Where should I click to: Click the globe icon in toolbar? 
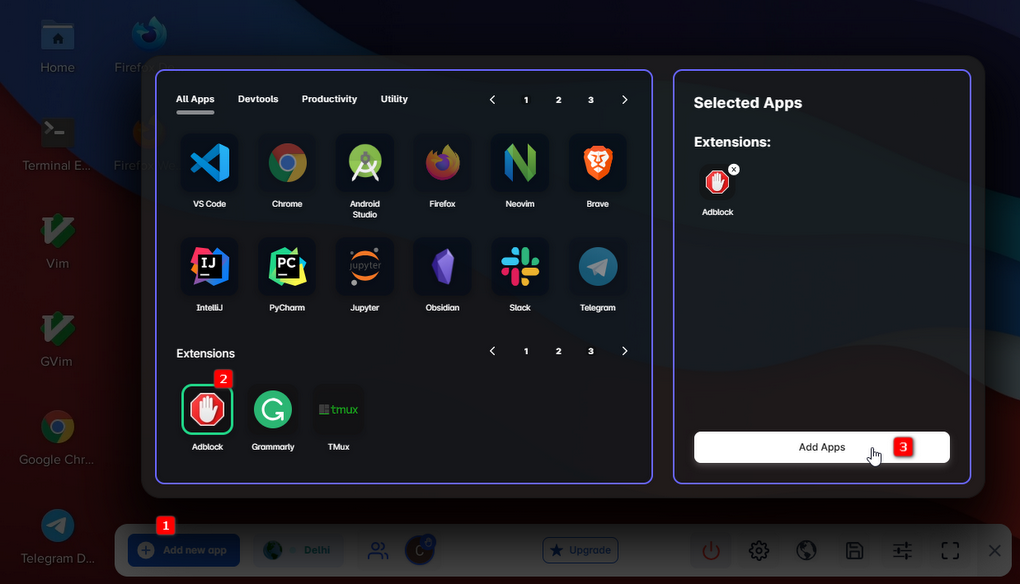[x=806, y=551]
